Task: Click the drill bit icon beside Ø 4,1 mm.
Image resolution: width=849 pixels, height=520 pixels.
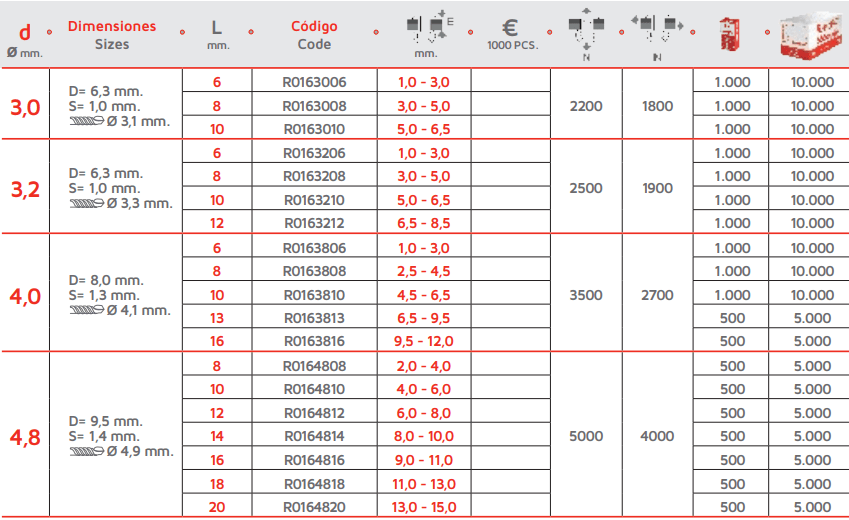Action: [x=87, y=310]
